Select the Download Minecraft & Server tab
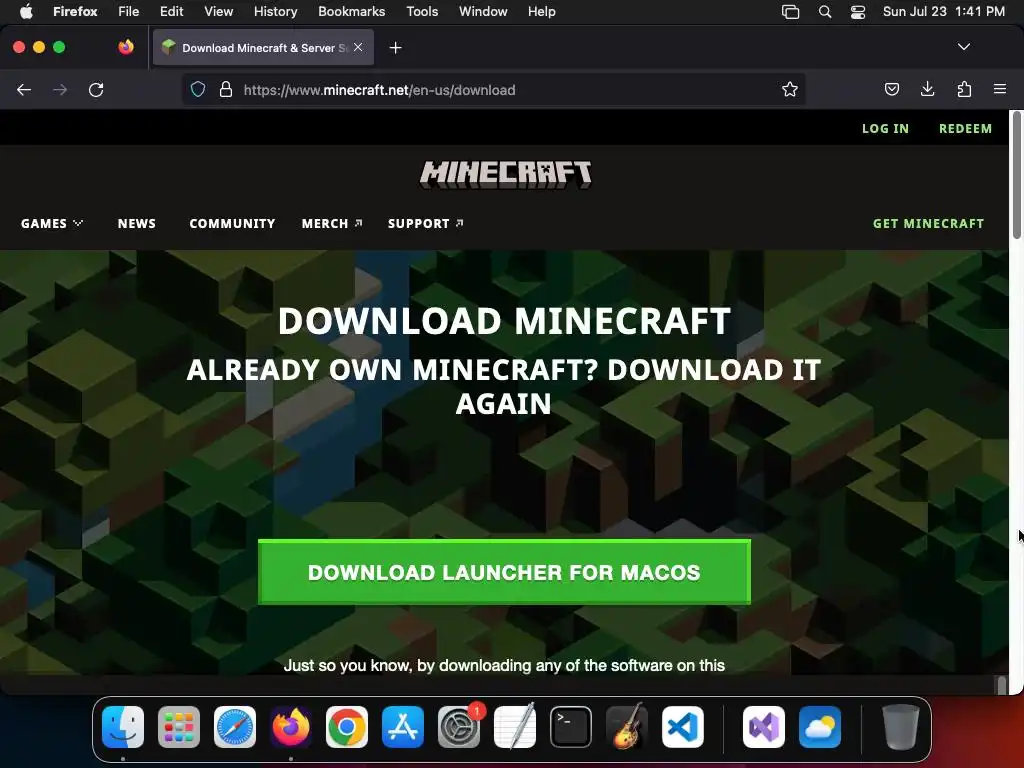This screenshot has width=1024, height=768. coord(263,47)
